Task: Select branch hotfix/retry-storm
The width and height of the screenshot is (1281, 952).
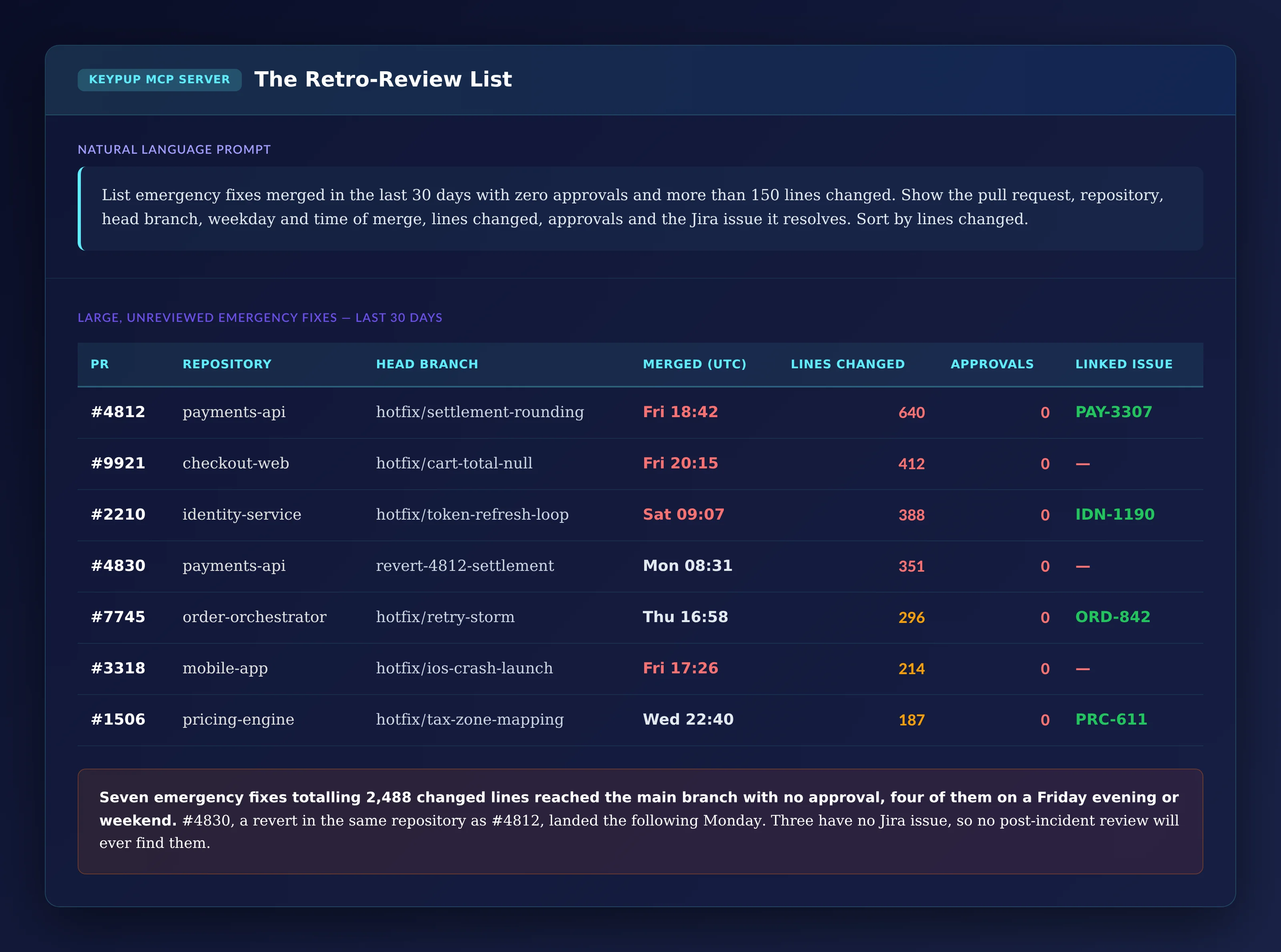Action: [446, 617]
